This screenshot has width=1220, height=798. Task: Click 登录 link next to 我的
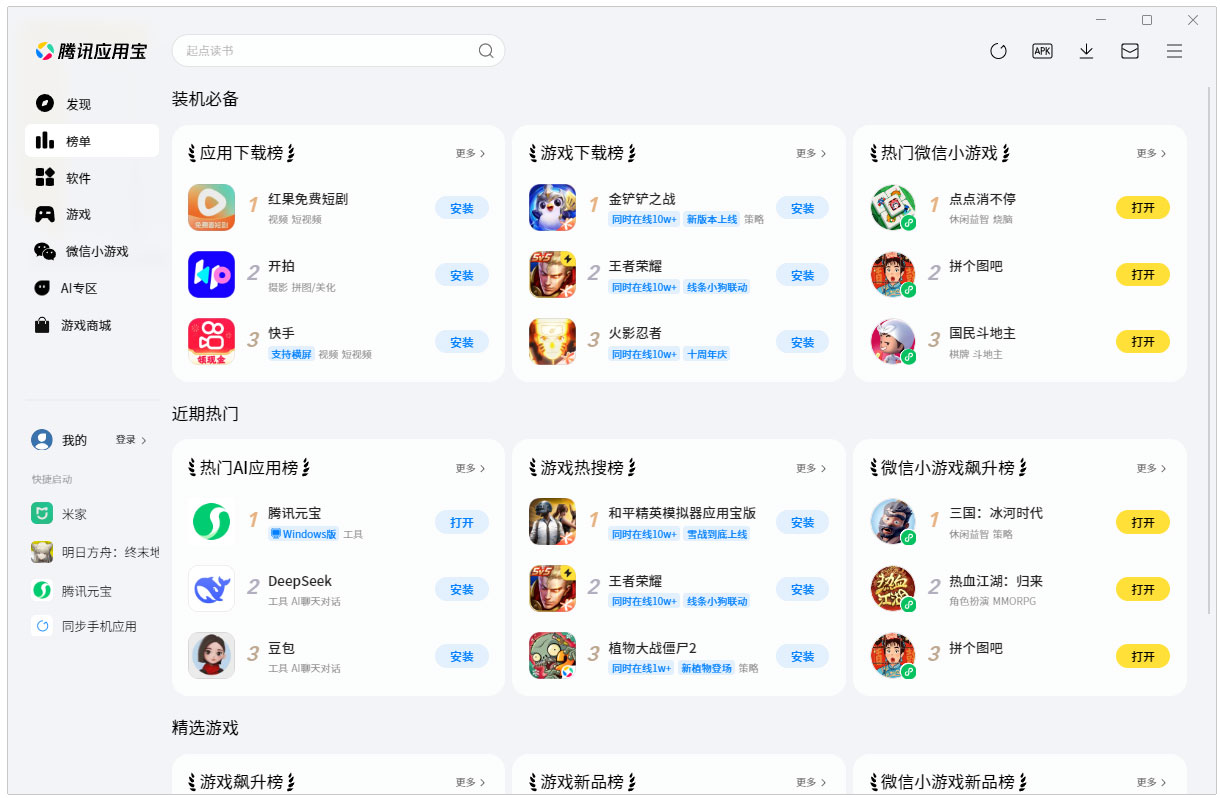[131, 440]
